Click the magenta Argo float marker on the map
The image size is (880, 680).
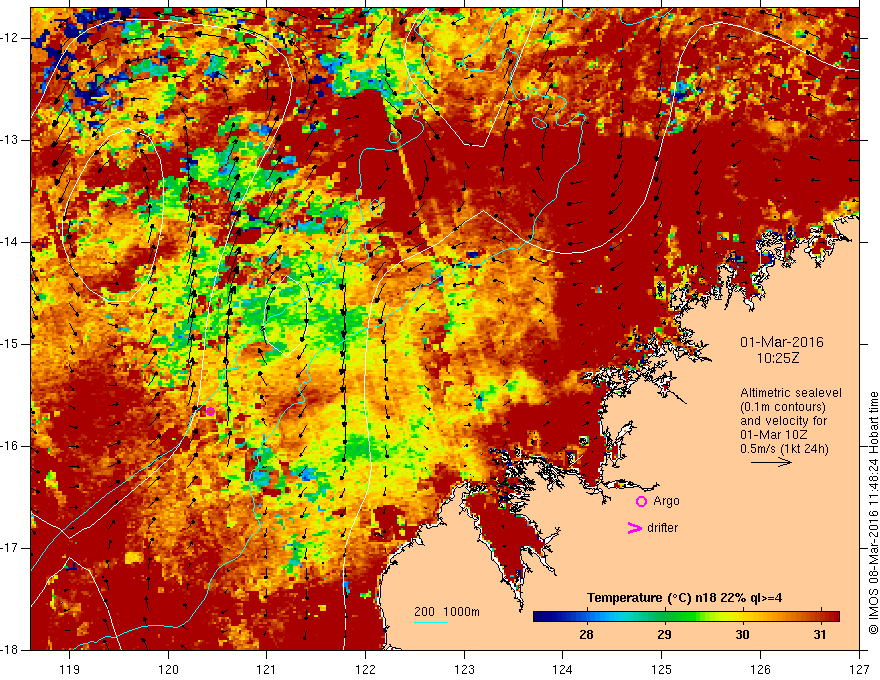click(x=210, y=411)
